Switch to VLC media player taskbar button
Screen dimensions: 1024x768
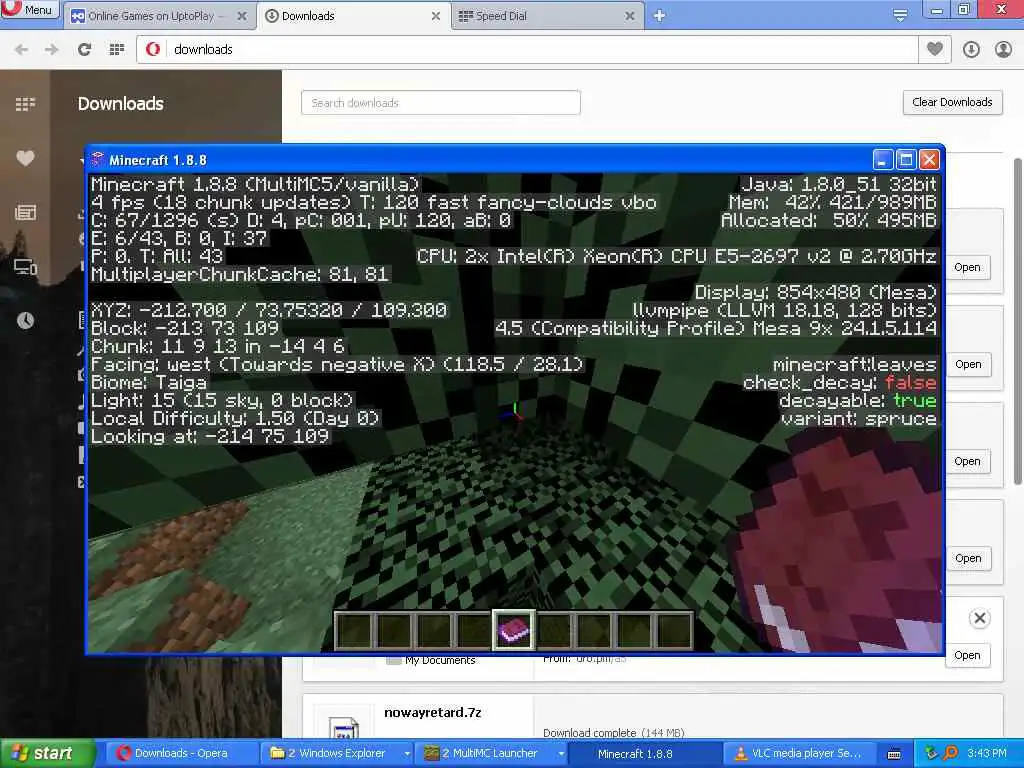(x=799, y=754)
